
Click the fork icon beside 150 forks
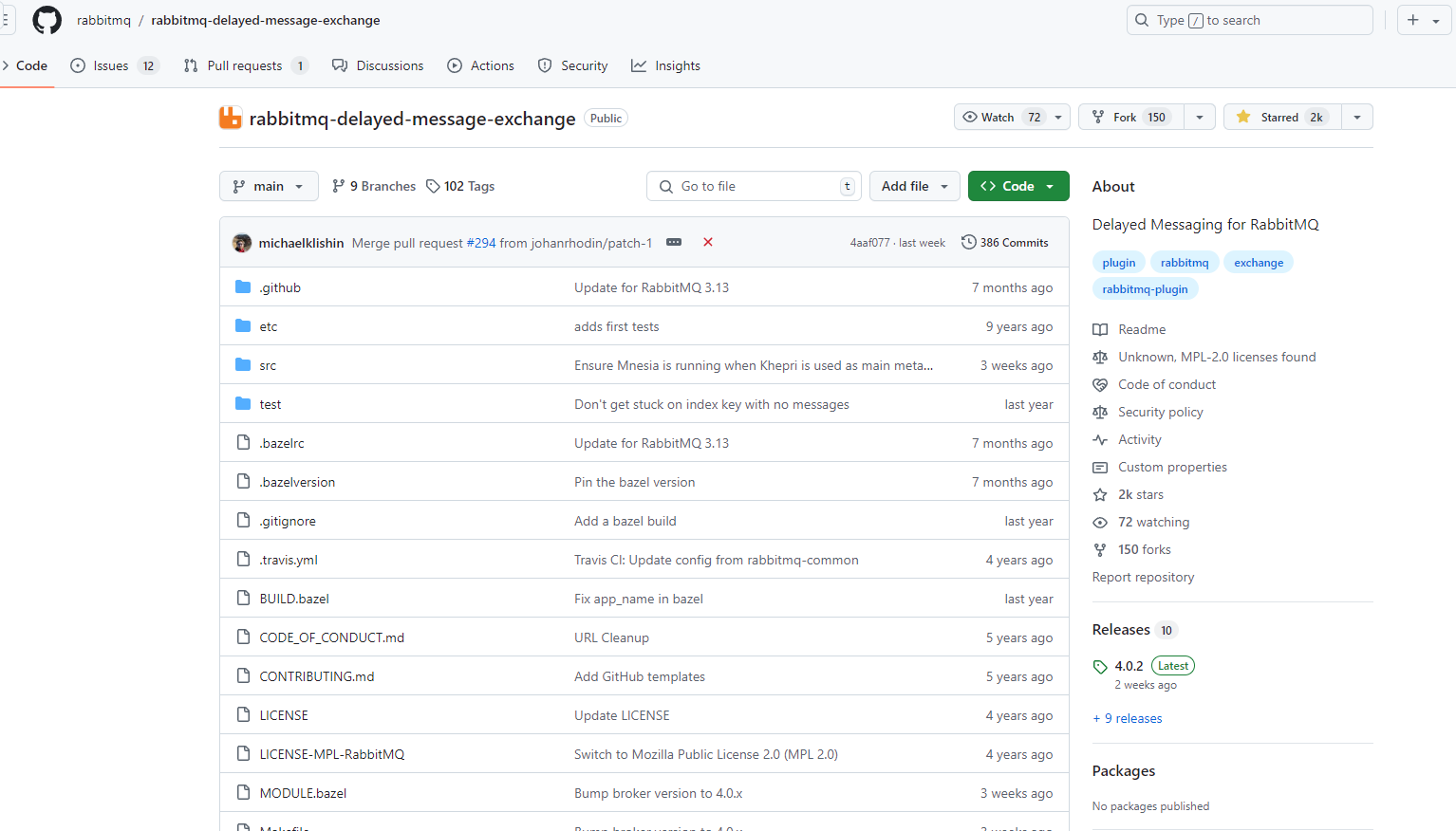[x=1100, y=549]
